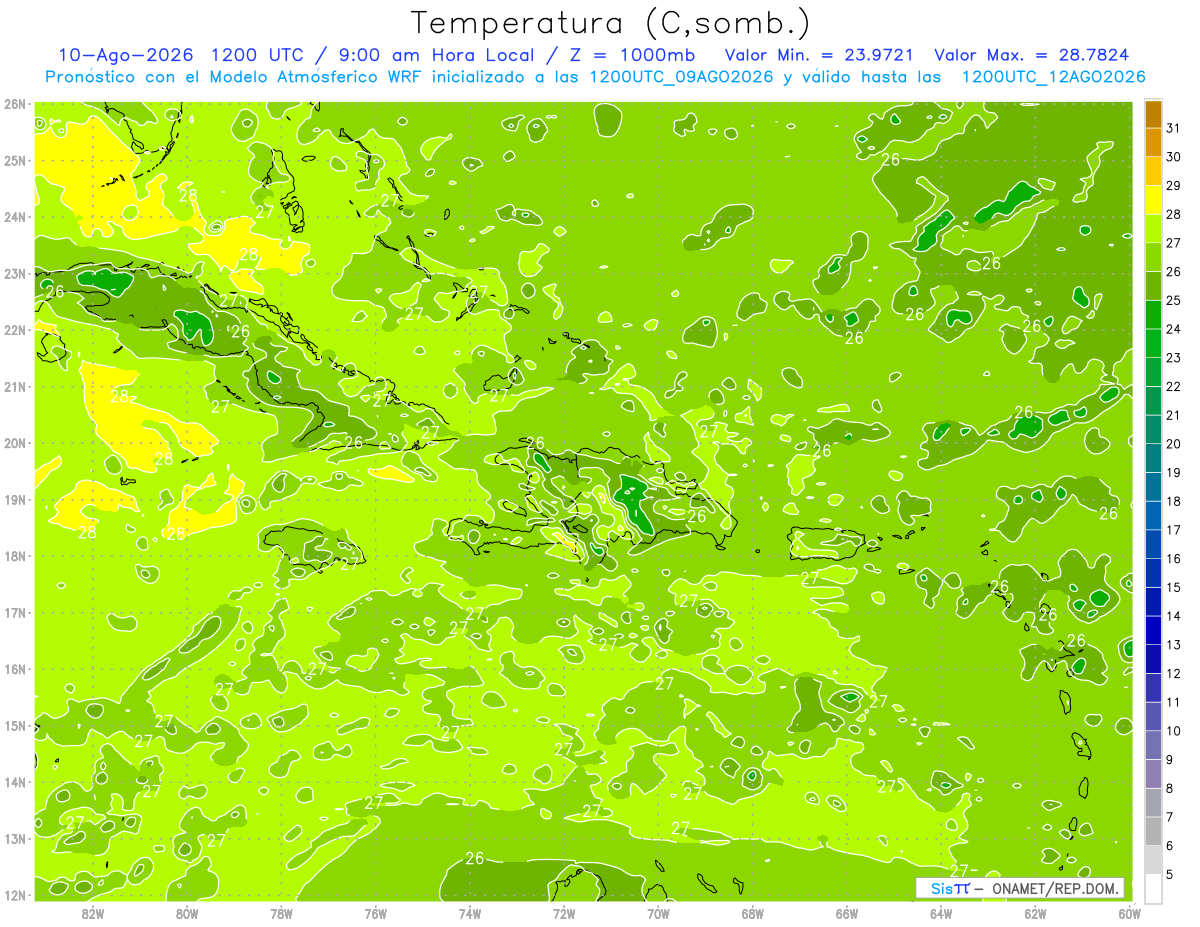Pick legend color band between 29 and 30

click(x=1153, y=172)
